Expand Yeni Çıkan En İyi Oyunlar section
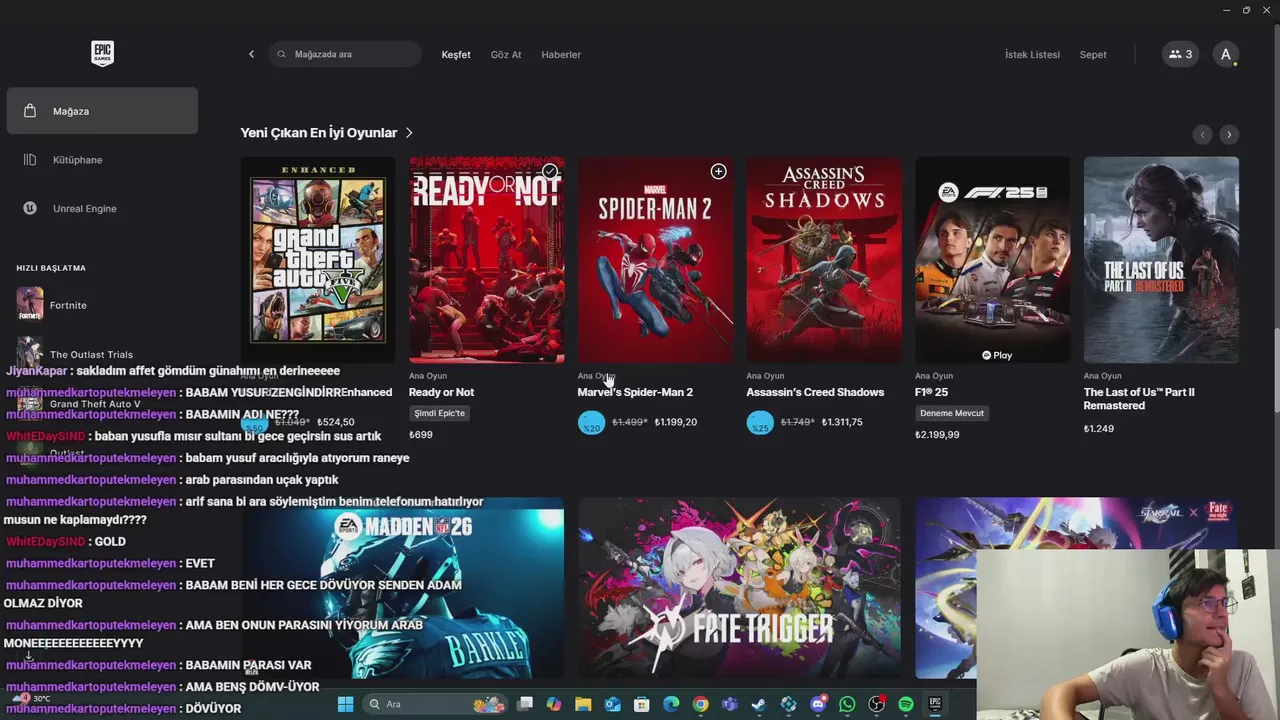The width and height of the screenshot is (1280, 720). tap(326, 132)
